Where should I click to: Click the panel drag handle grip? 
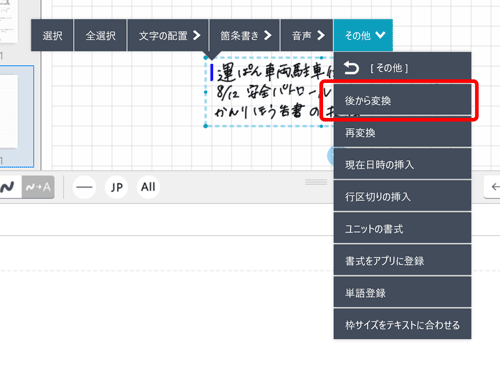[316, 182]
